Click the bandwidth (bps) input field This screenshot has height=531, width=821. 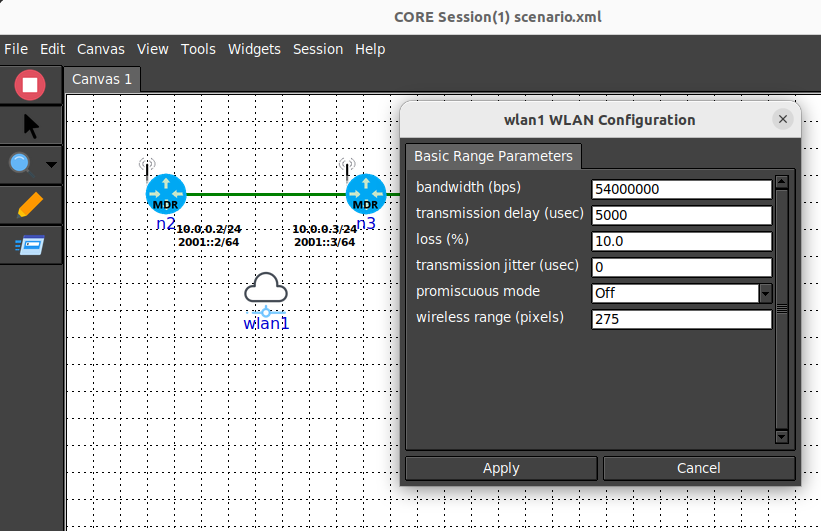(681, 189)
